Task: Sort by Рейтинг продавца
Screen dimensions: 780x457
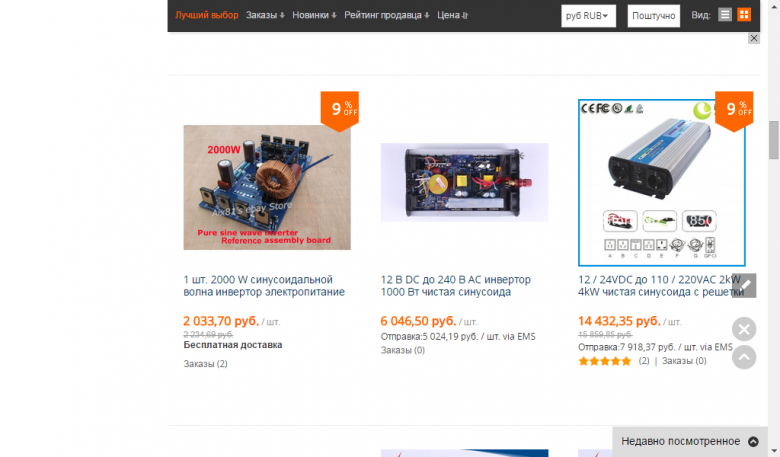Action: [387, 15]
